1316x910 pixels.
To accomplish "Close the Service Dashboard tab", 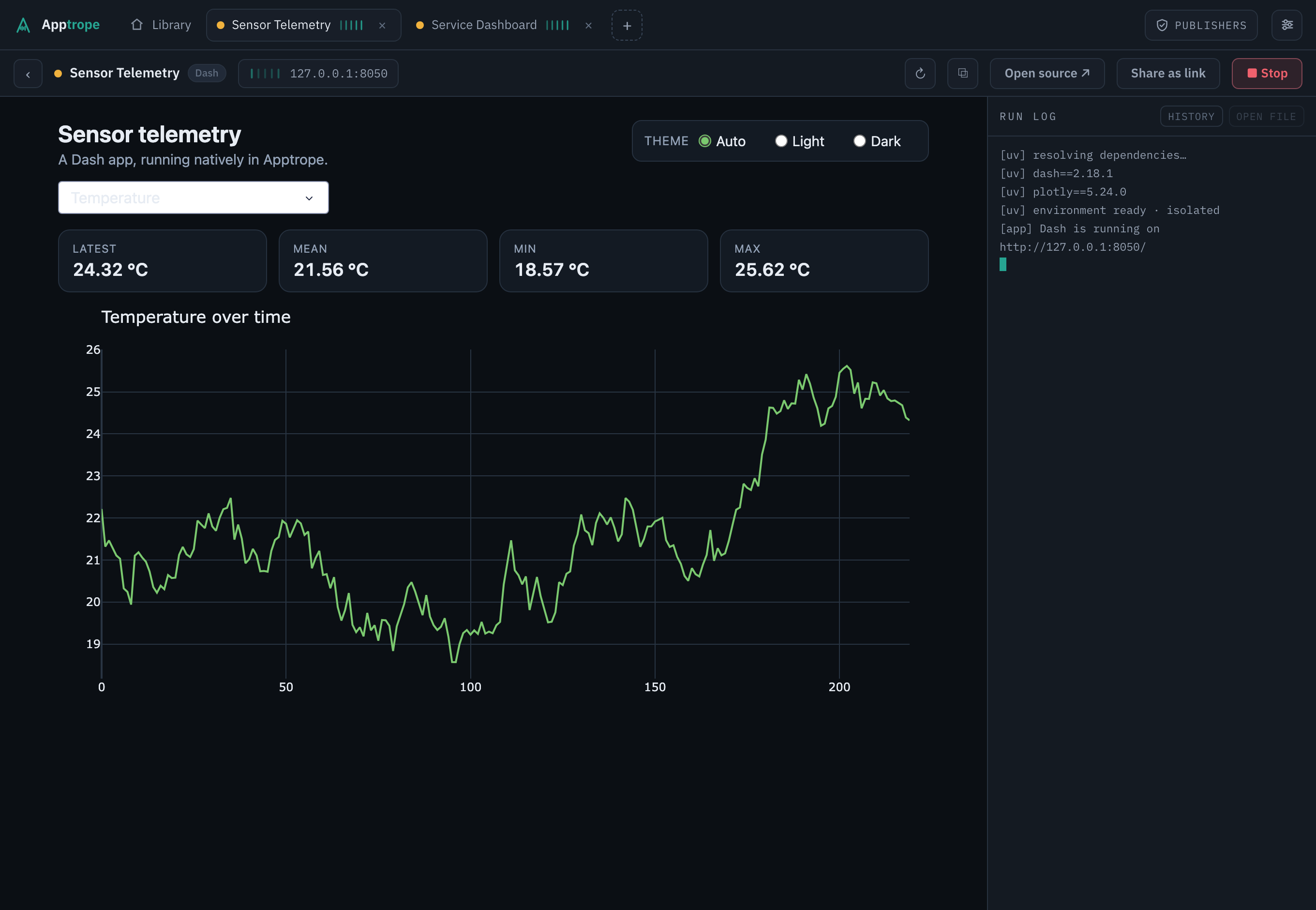I will [589, 26].
